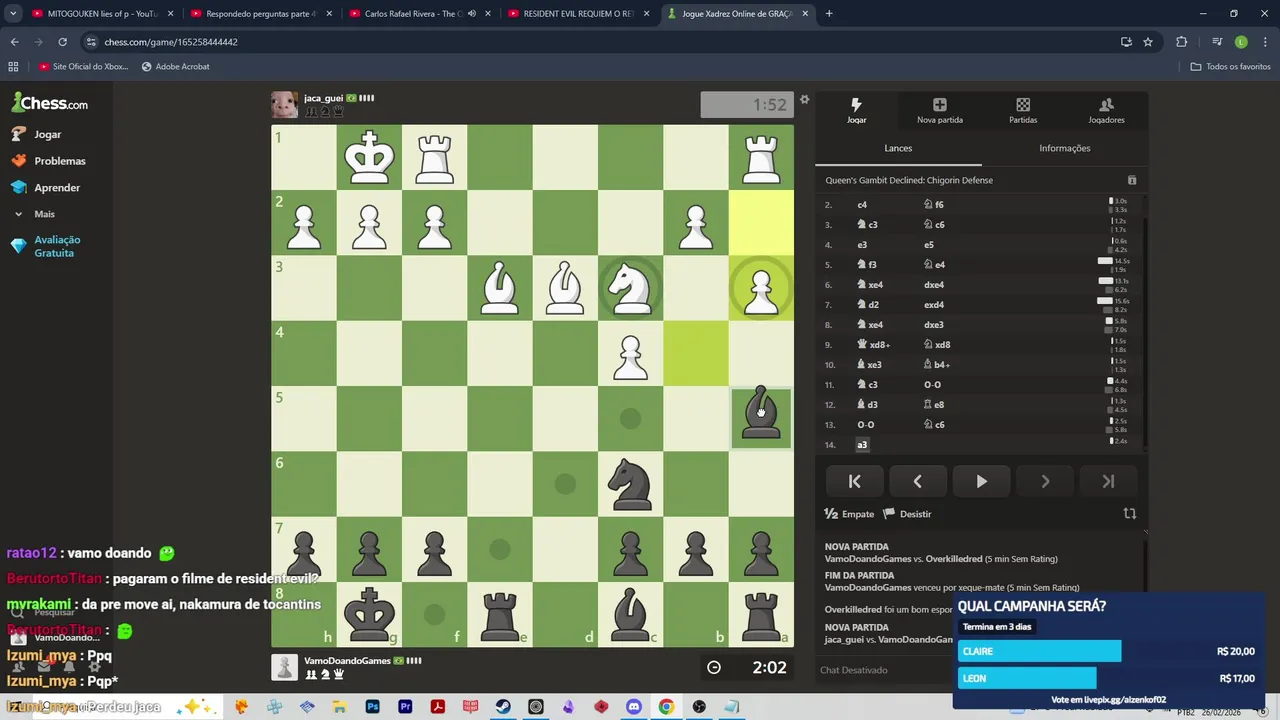Viewport: 1280px width, 720px height.
Task: Open board settings gear icon
Action: click(x=804, y=100)
